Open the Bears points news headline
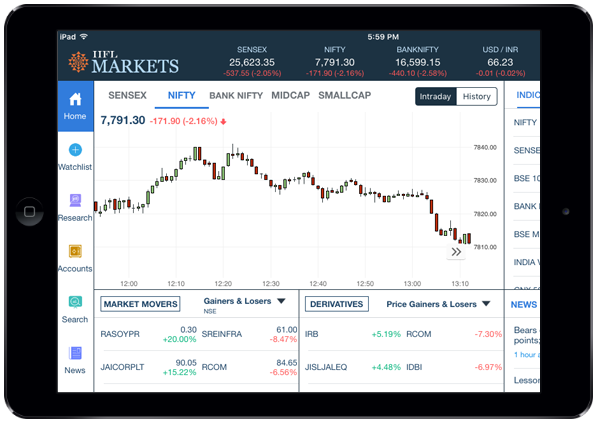Viewport: 596px width, 422px height. pyautogui.click(x=526, y=335)
